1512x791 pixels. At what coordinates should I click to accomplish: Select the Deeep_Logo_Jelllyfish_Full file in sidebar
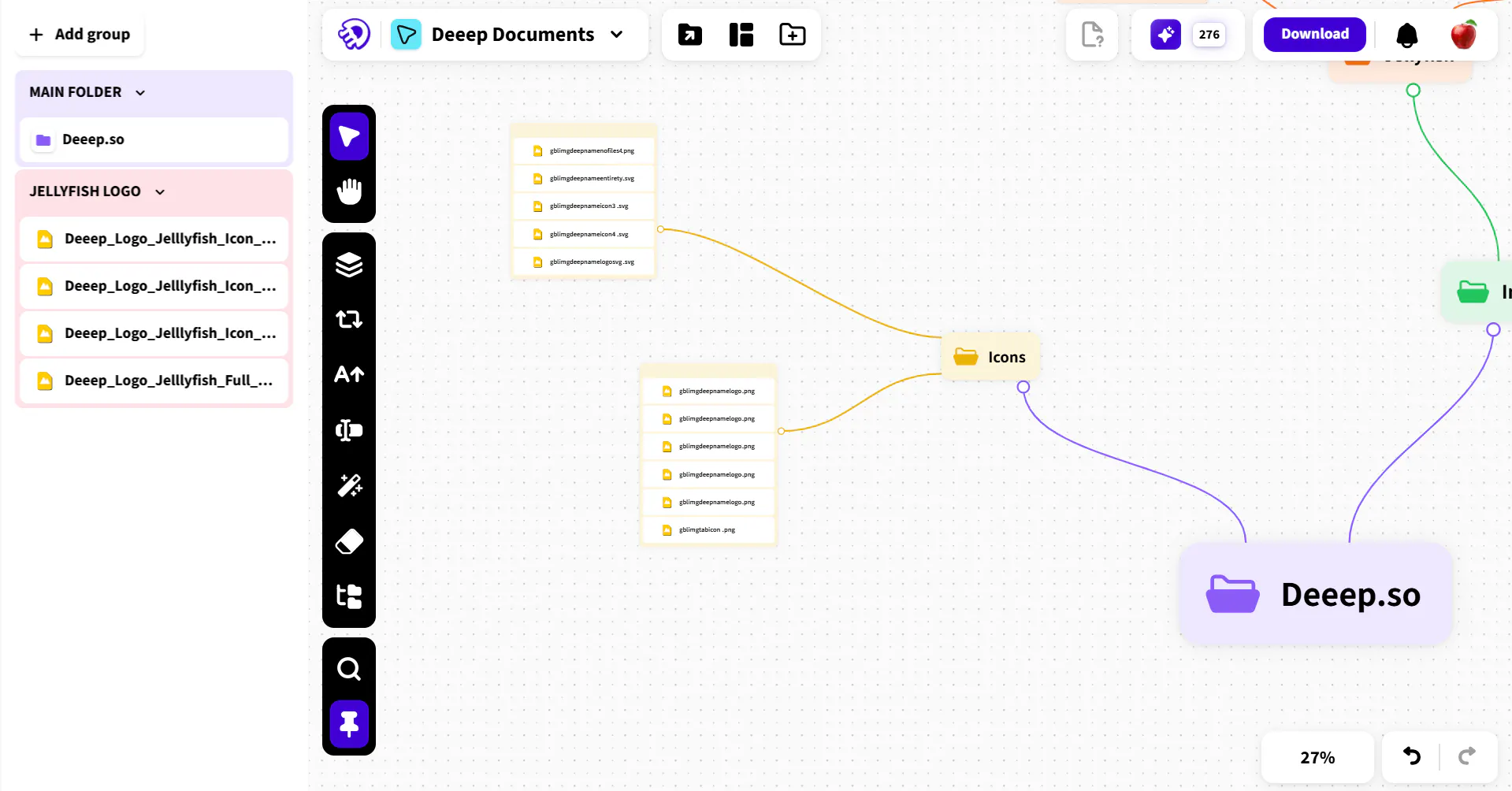tap(154, 381)
